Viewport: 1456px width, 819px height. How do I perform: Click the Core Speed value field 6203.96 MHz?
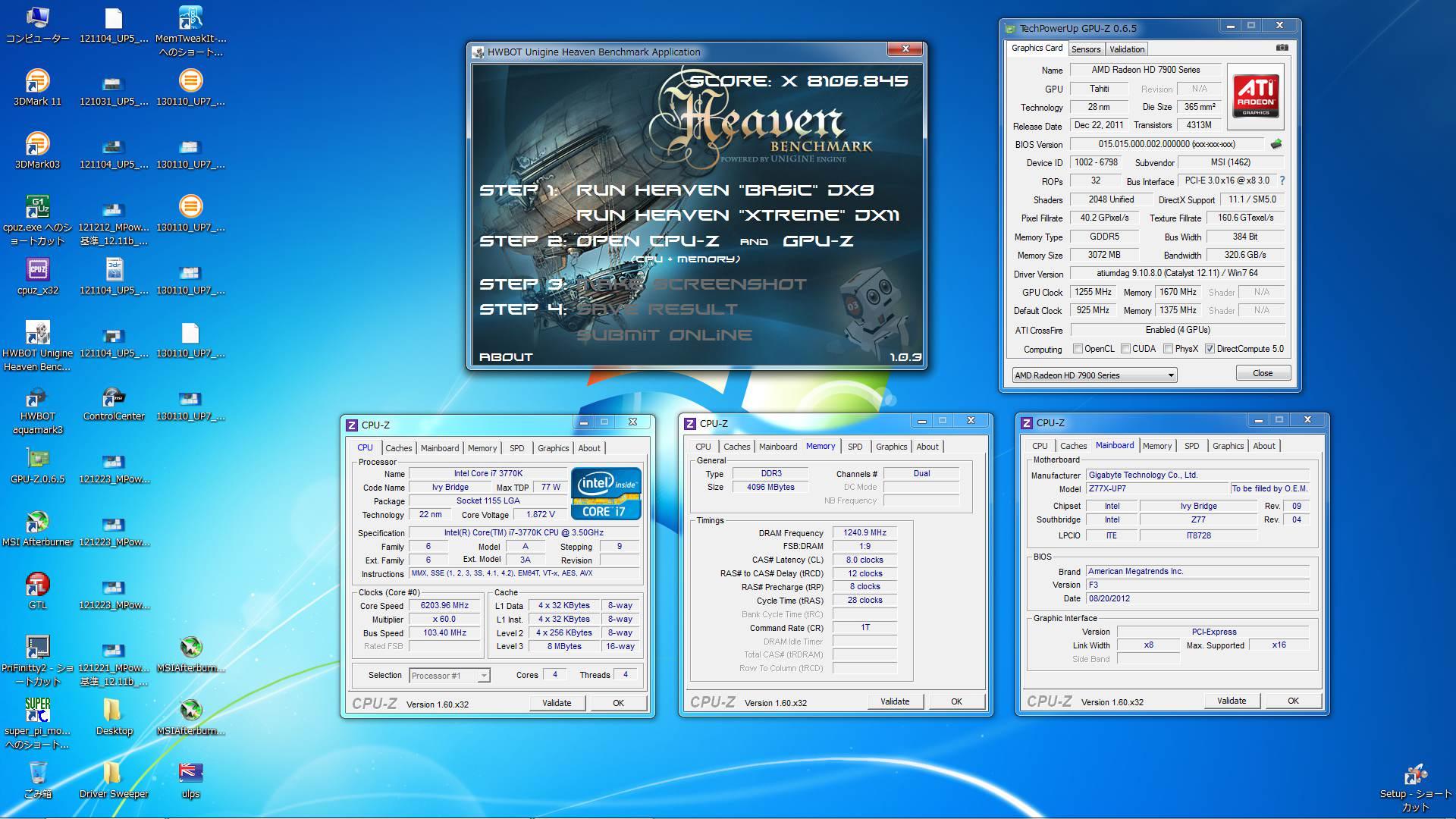tap(444, 605)
